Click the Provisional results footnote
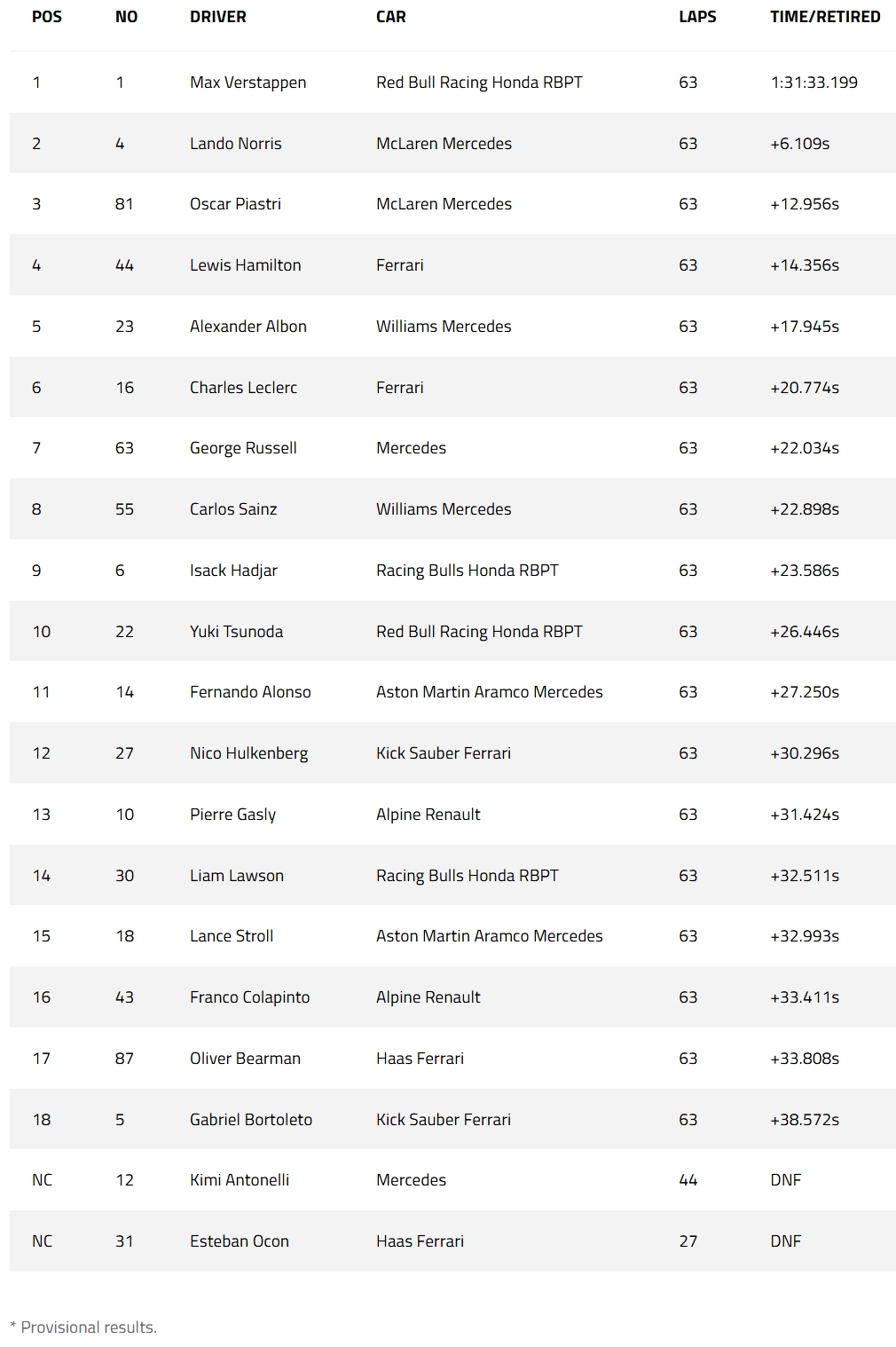896x1347 pixels. (83, 1327)
